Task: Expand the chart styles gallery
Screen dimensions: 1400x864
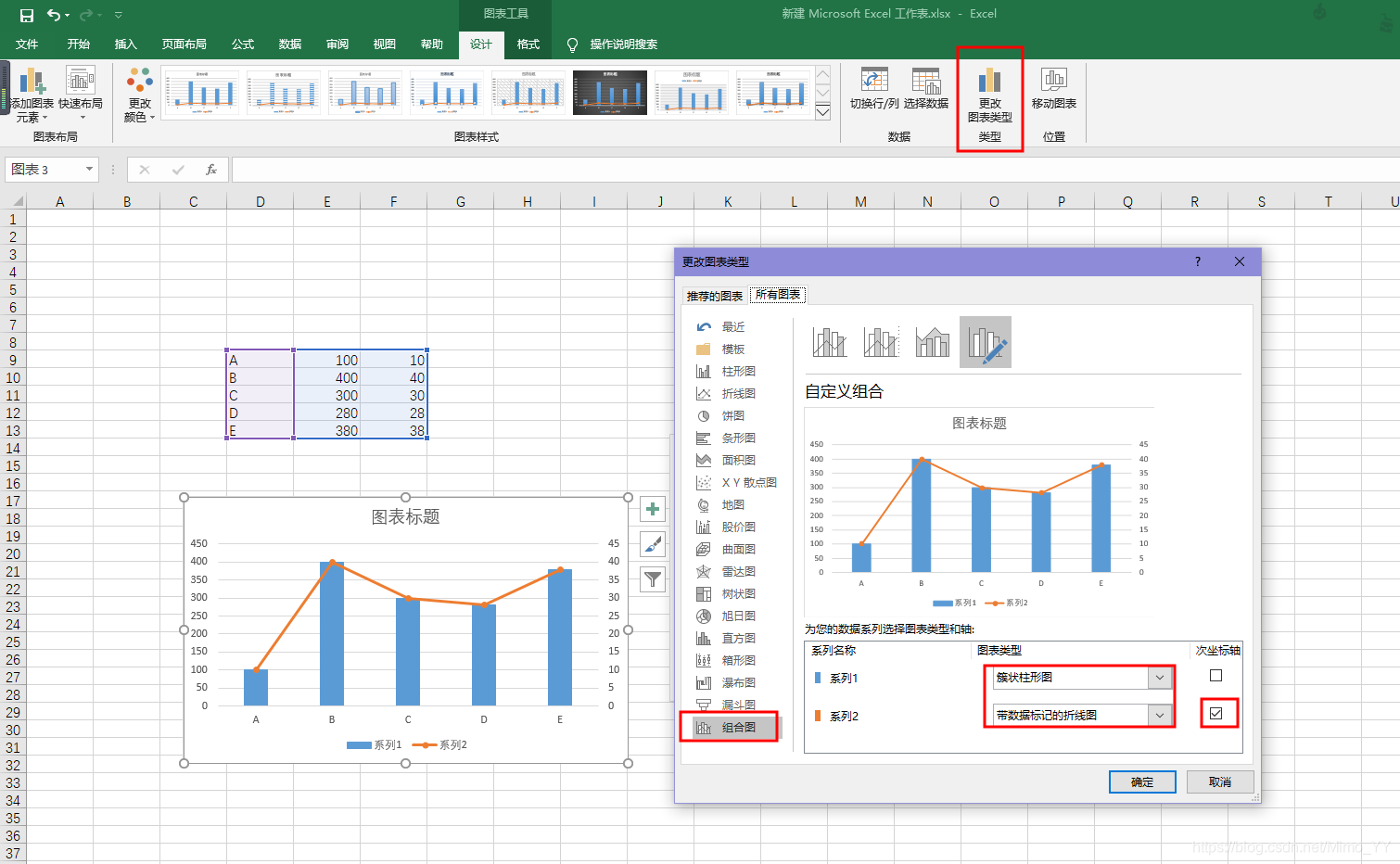Action: click(822, 112)
